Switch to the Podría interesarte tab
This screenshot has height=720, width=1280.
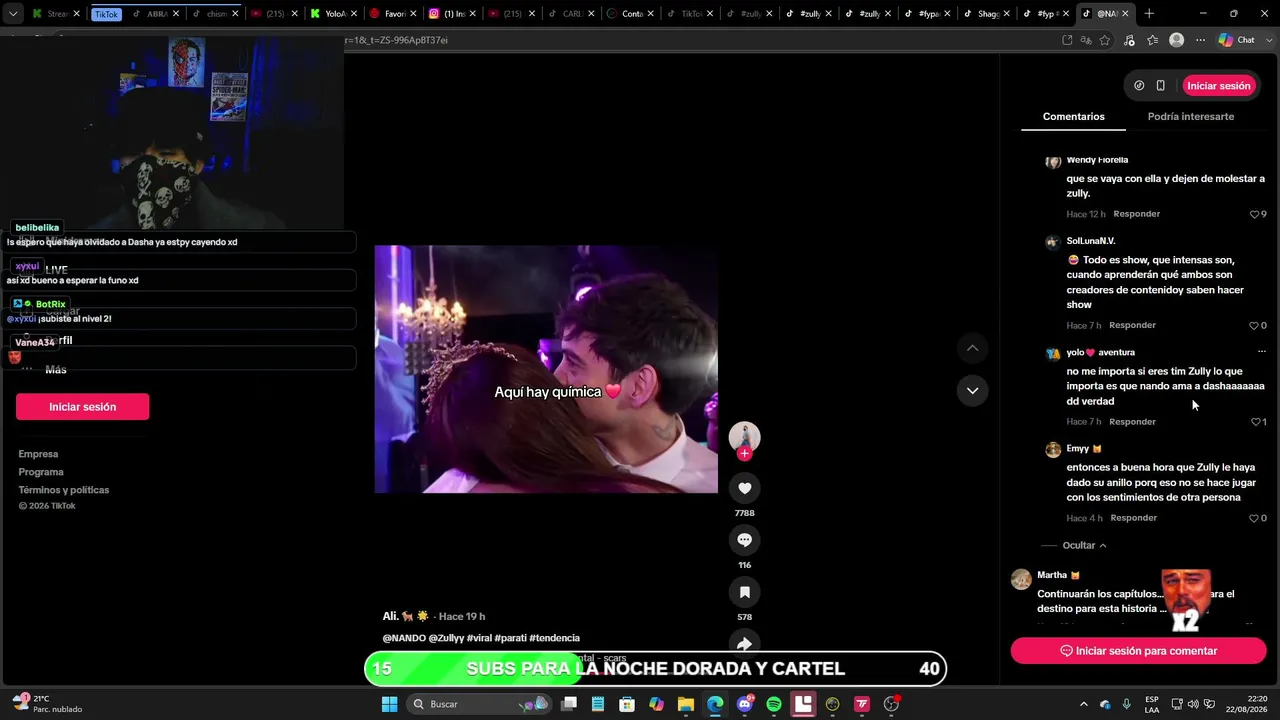tap(1190, 117)
